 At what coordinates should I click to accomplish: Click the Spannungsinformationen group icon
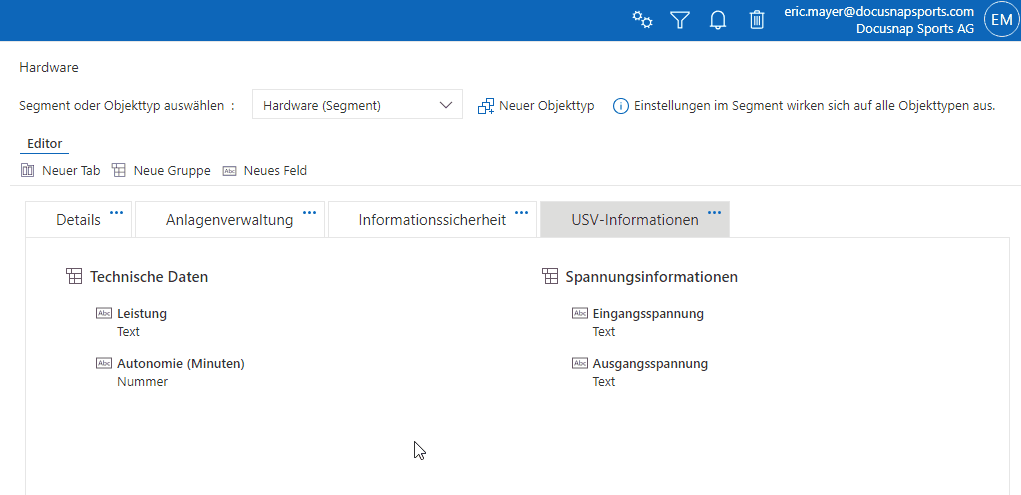[x=549, y=276]
